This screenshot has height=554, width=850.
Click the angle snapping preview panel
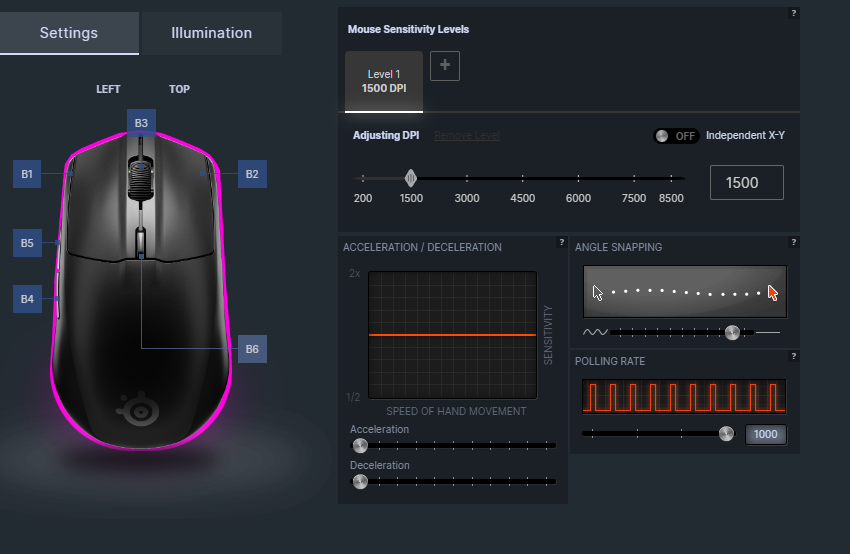click(685, 292)
